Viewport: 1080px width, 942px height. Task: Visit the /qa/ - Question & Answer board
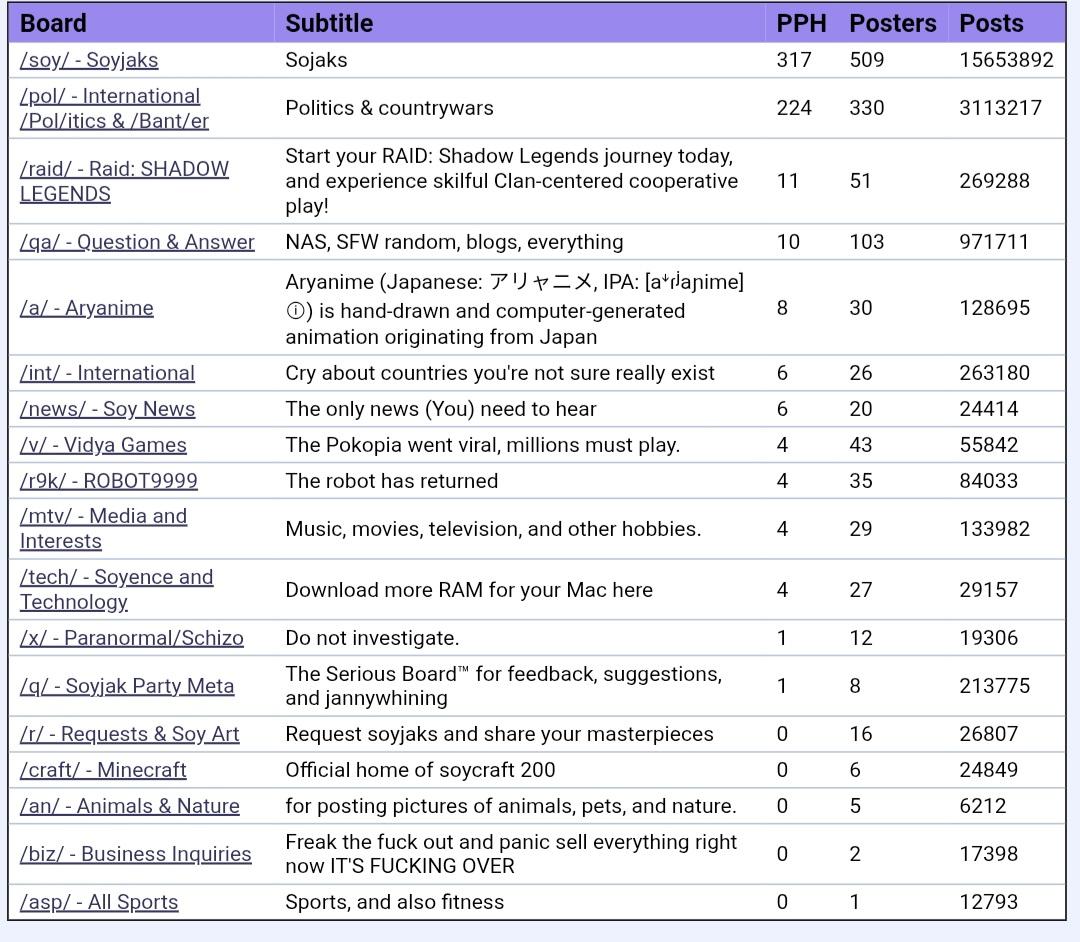[x=137, y=242]
